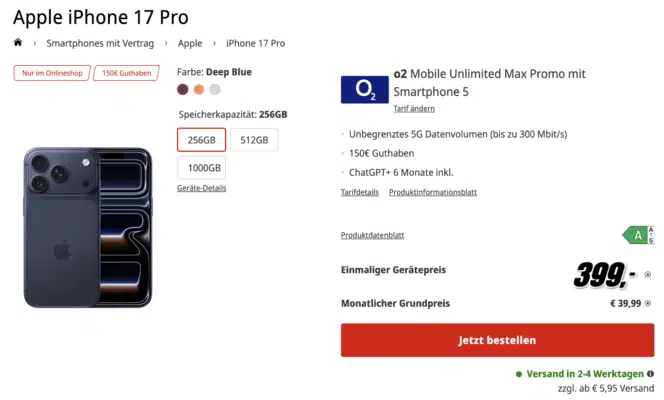Select the orange color swatch
Screen dimensions: 664x400
point(199,89)
